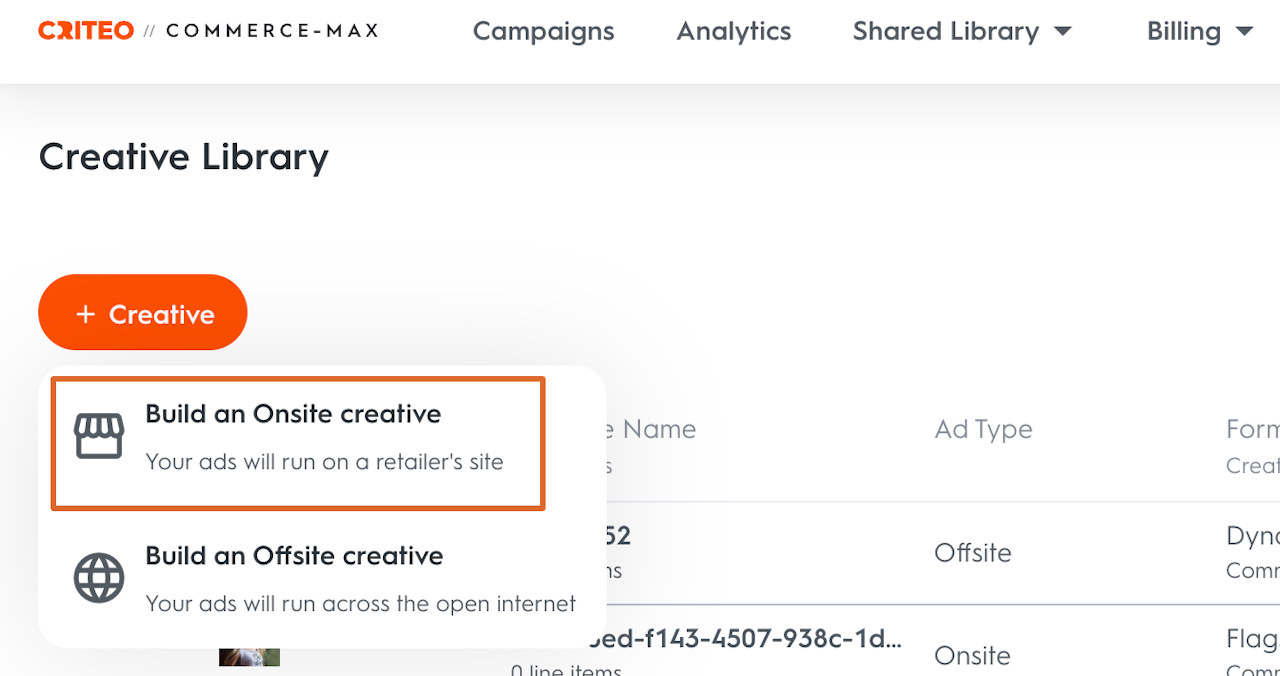Click the Ad Type column header

click(983, 430)
